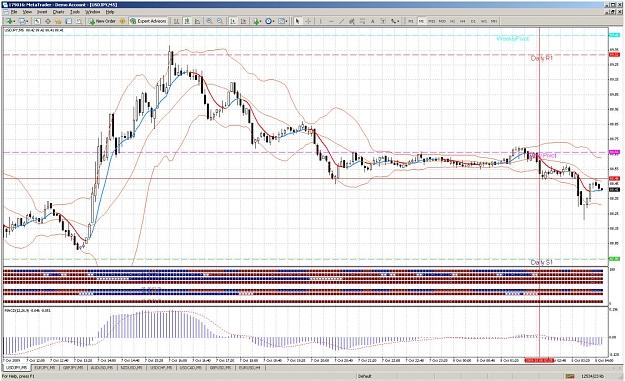
Task: Switch to M1 timeframe
Action: (x=411, y=21)
